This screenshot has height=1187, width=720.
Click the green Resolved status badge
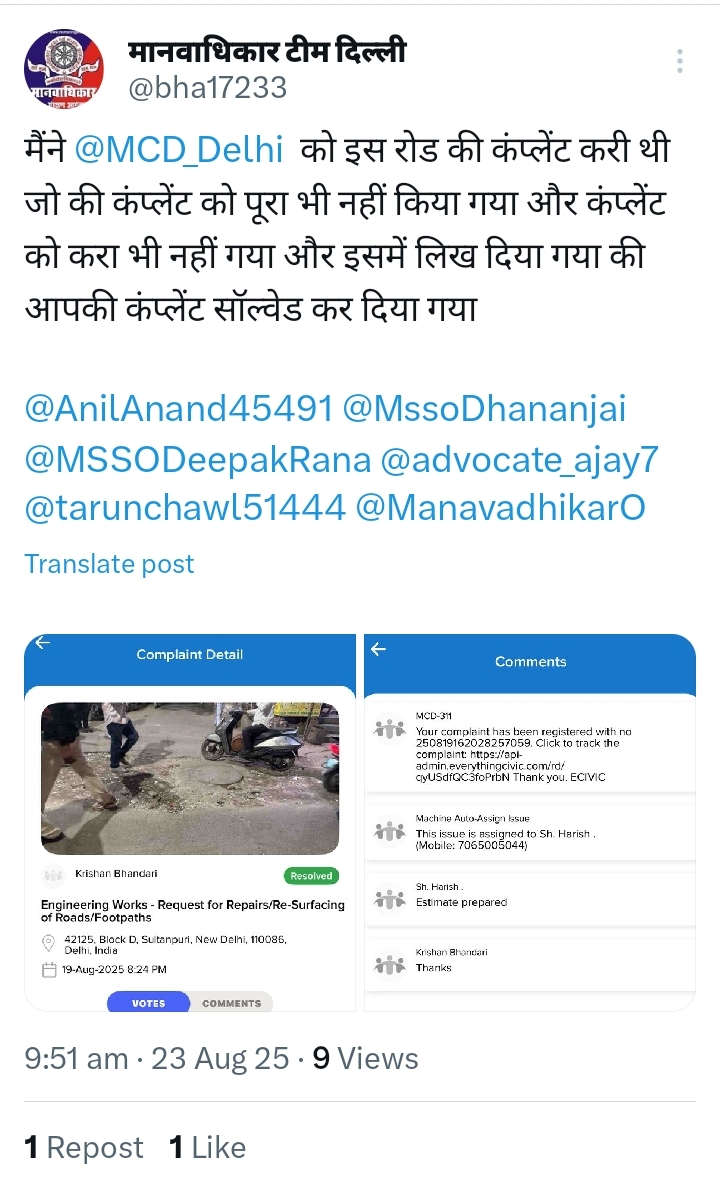click(x=311, y=876)
